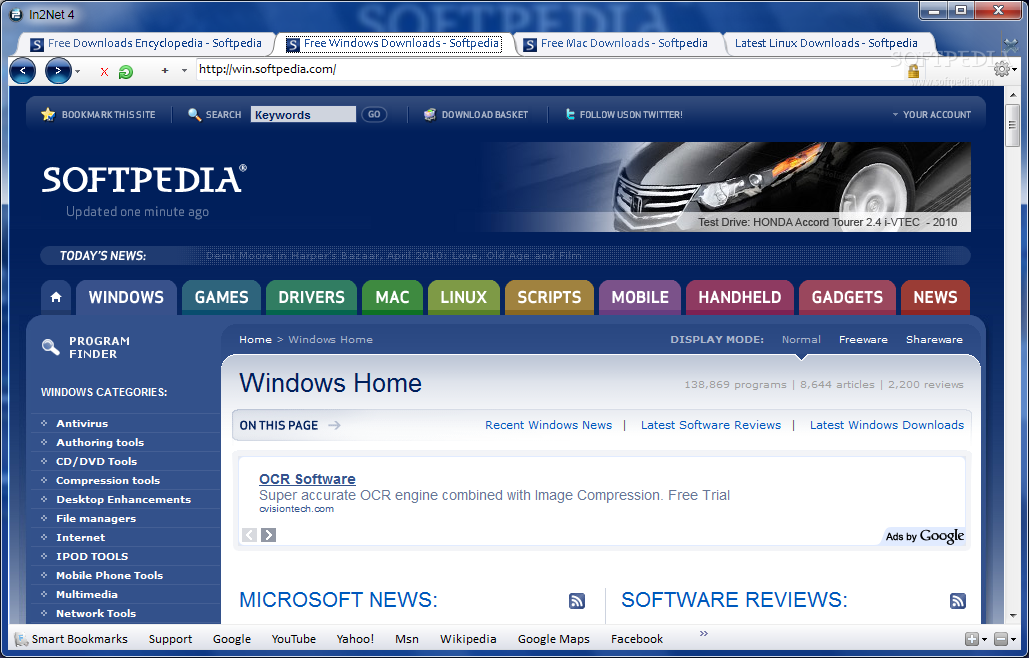Switch to Free Mac Downloads tab
This screenshot has height=658, width=1029.
(617, 43)
